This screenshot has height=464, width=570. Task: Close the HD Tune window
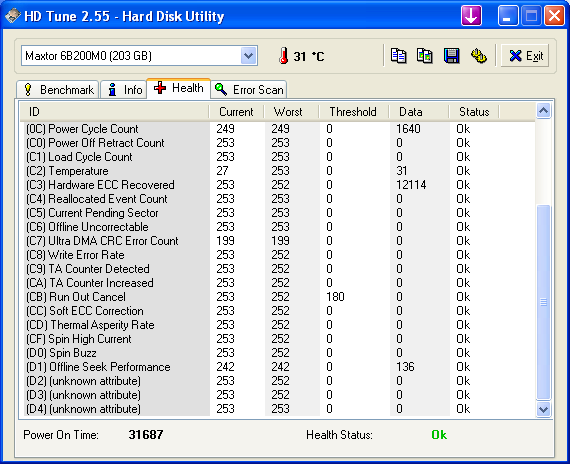(554, 16)
